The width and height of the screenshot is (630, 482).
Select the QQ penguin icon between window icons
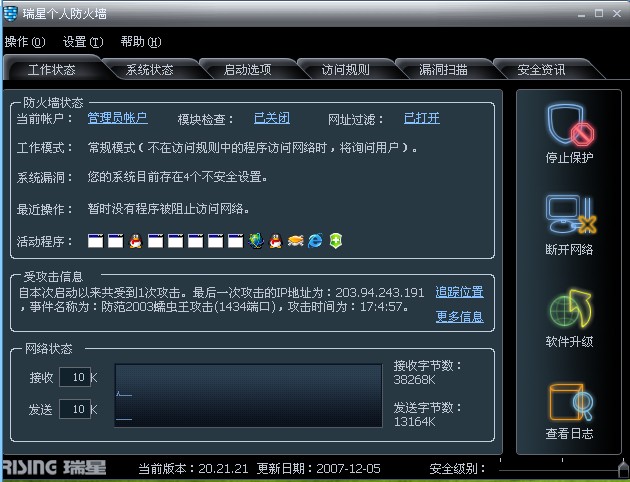[x=135, y=241]
